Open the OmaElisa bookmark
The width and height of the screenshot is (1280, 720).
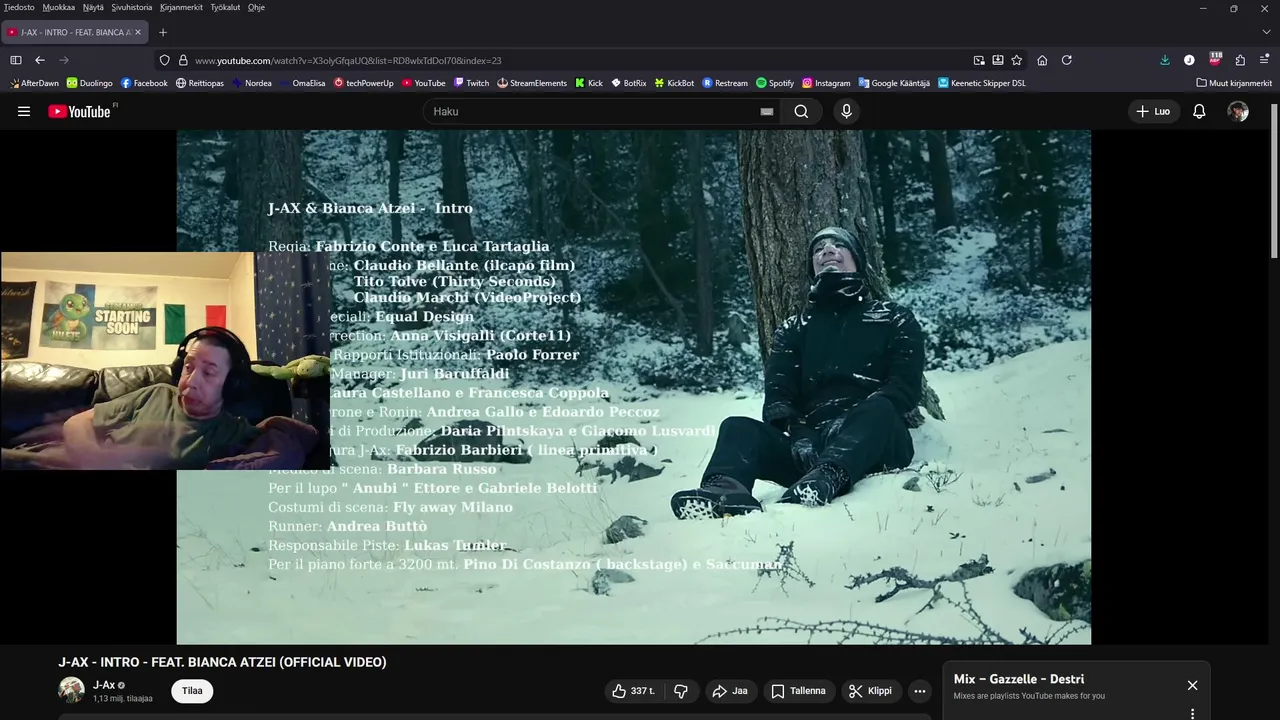coord(303,83)
